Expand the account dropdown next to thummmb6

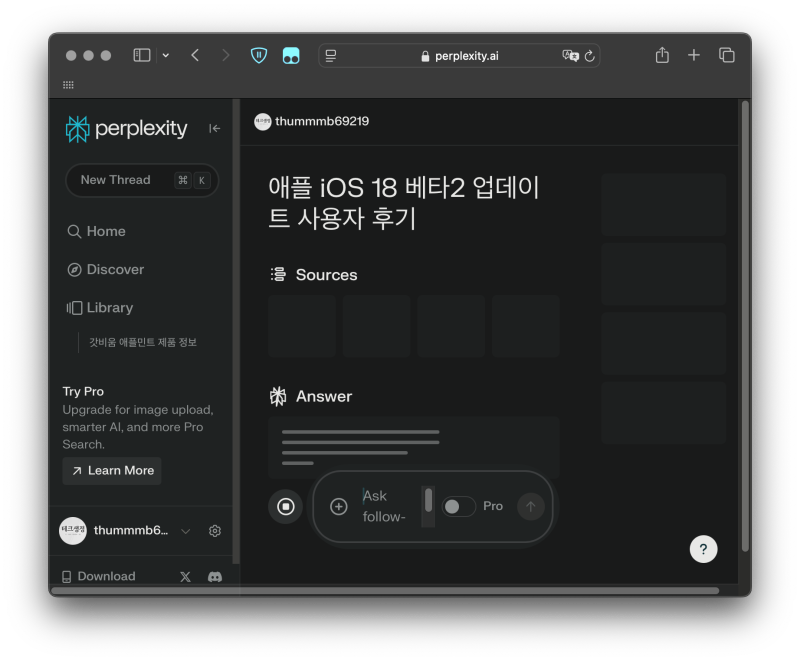pyautogui.click(x=185, y=531)
